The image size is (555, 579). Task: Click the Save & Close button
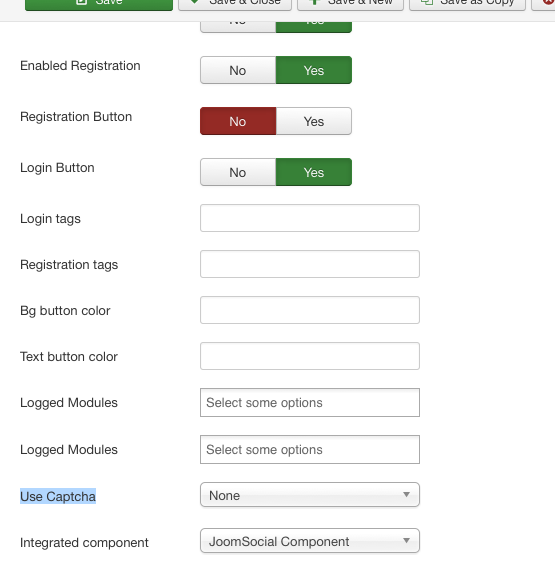point(235,4)
